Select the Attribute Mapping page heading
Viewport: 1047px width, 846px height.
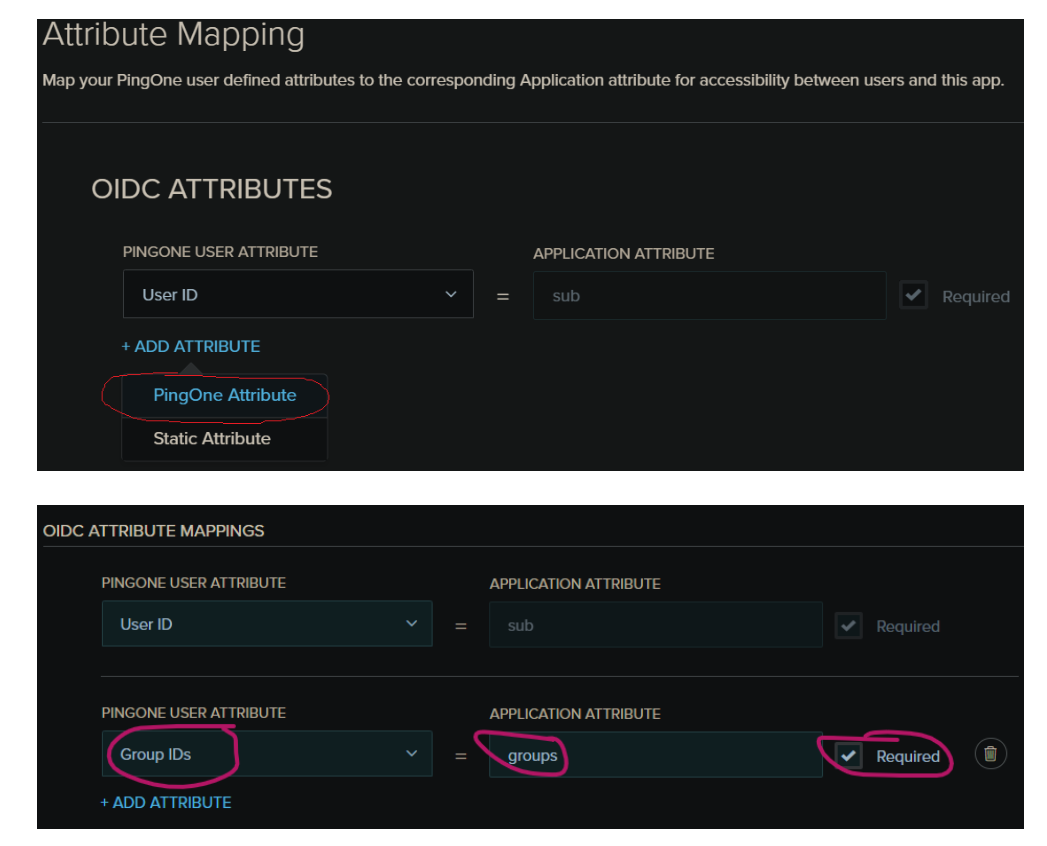pos(174,35)
